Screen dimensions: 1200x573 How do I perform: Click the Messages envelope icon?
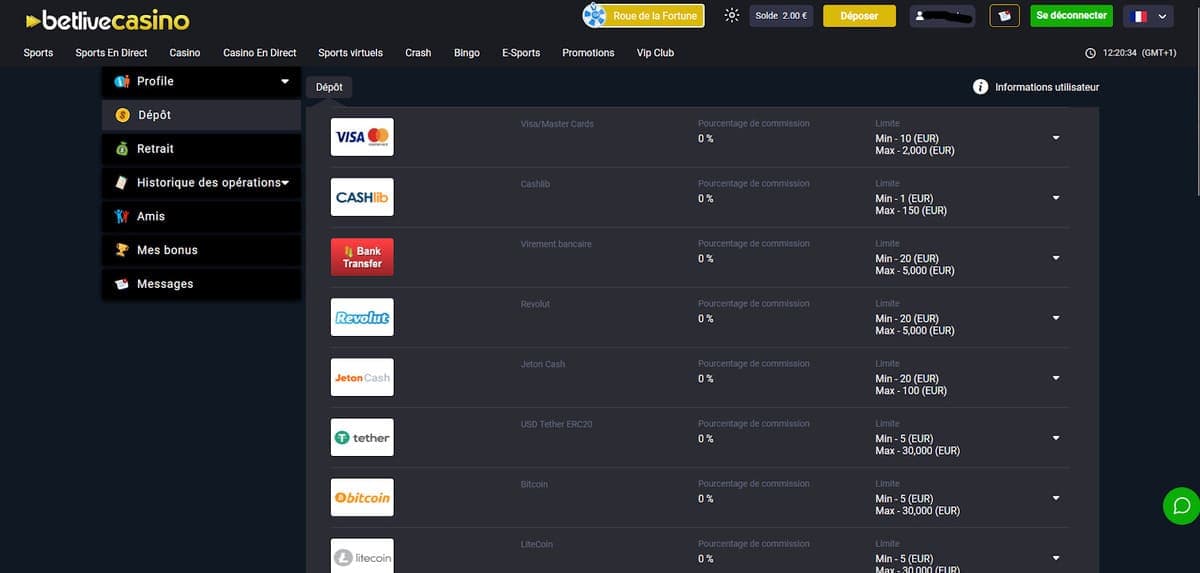pos(122,284)
